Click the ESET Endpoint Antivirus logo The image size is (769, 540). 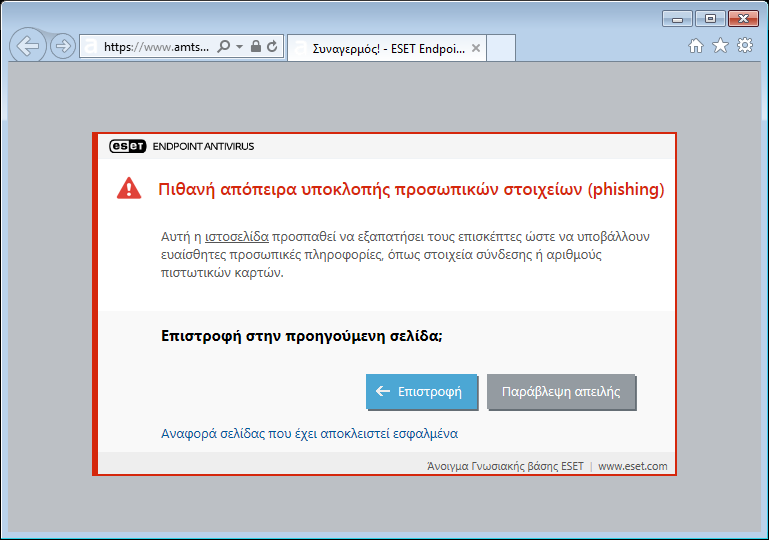[182, 146]
